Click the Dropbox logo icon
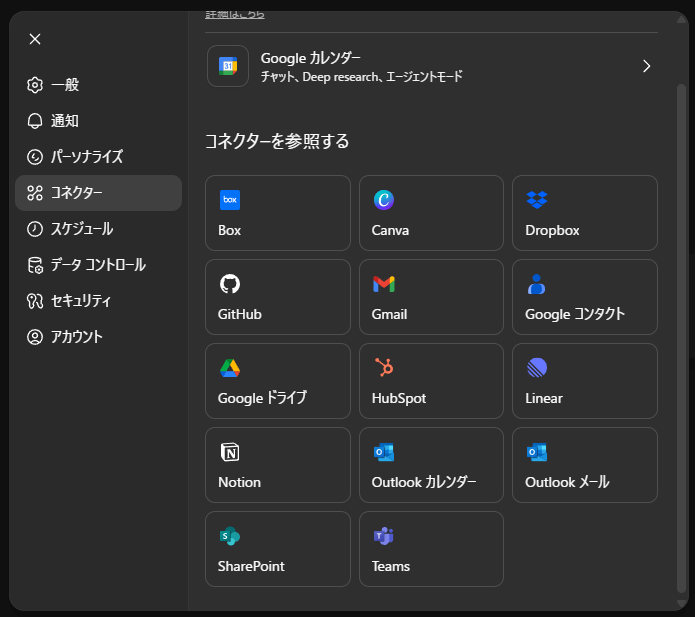This screenshot has height=617, width=695. pyautogui.click(x=537, y=200)
